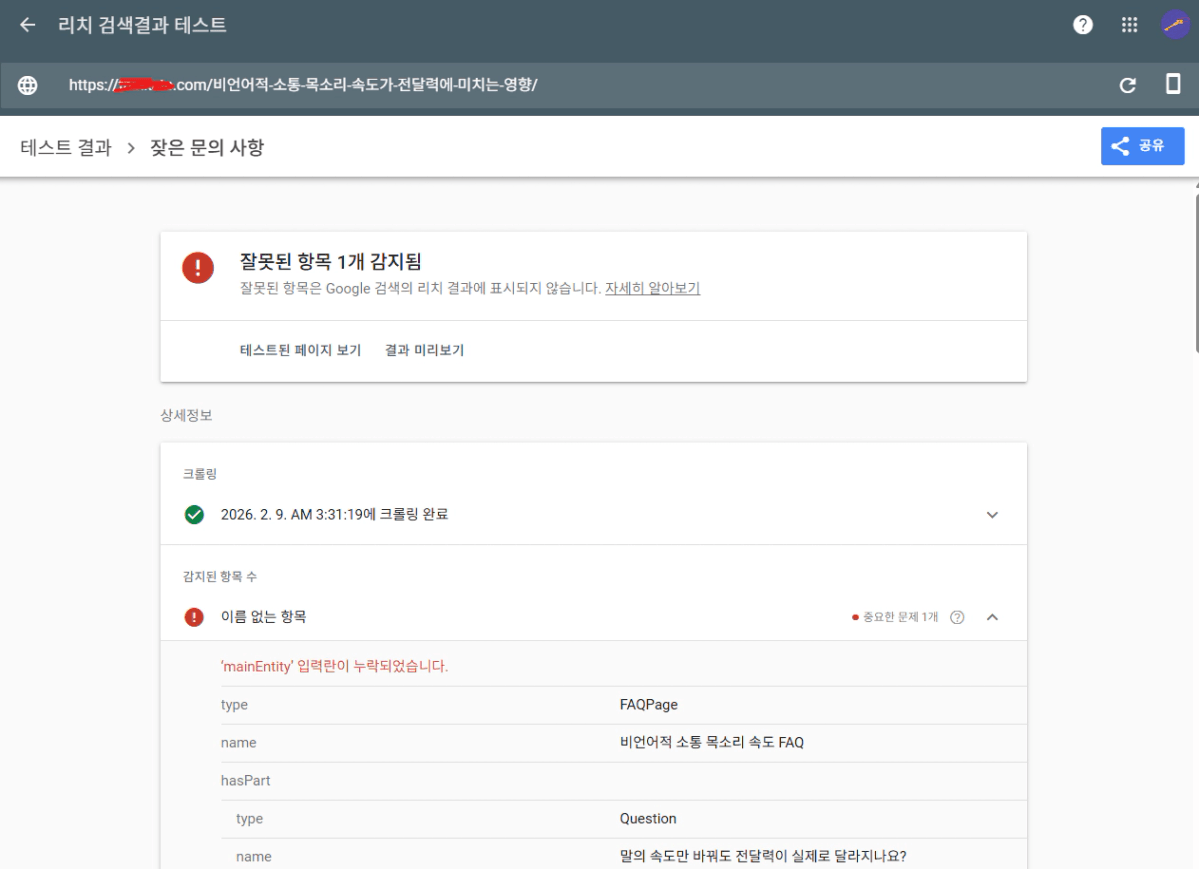The height and width of the screenshot is (869, 1199).
Task: Open 자세히 알아보기 link
Action: 652,288
